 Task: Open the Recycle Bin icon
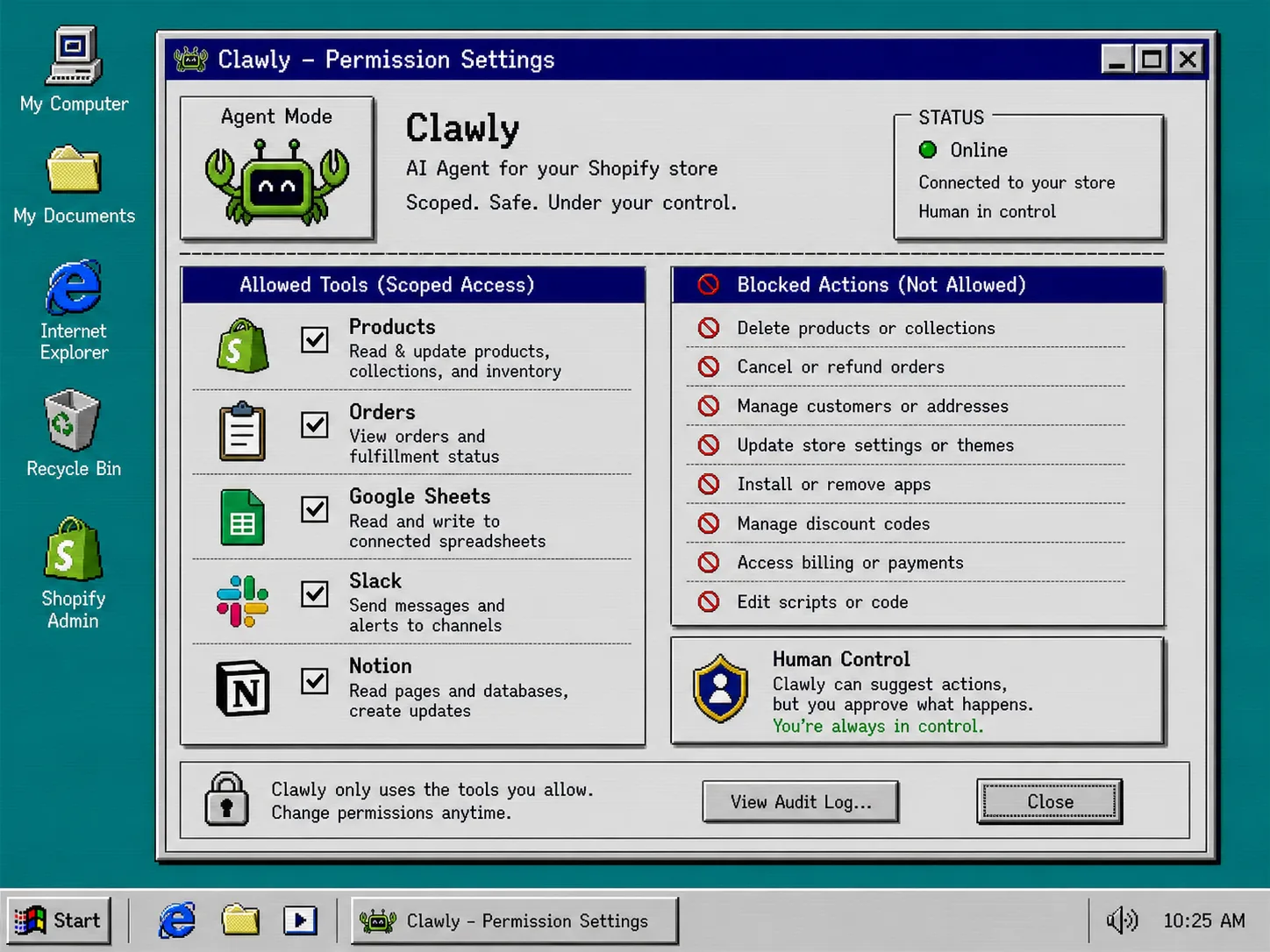click(x=74, y=434)
